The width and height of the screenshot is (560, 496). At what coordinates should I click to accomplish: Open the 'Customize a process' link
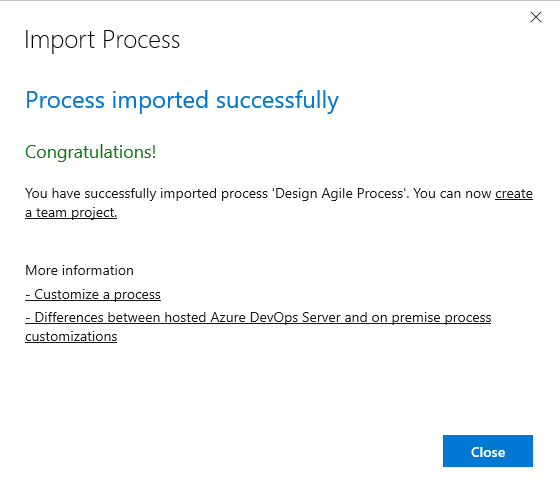click(93, 294)
